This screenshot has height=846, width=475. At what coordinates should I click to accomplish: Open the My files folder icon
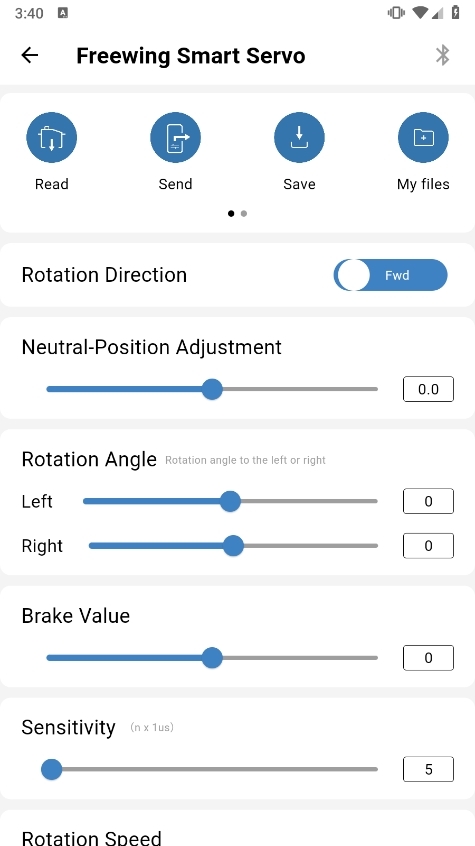coord(423,138)
